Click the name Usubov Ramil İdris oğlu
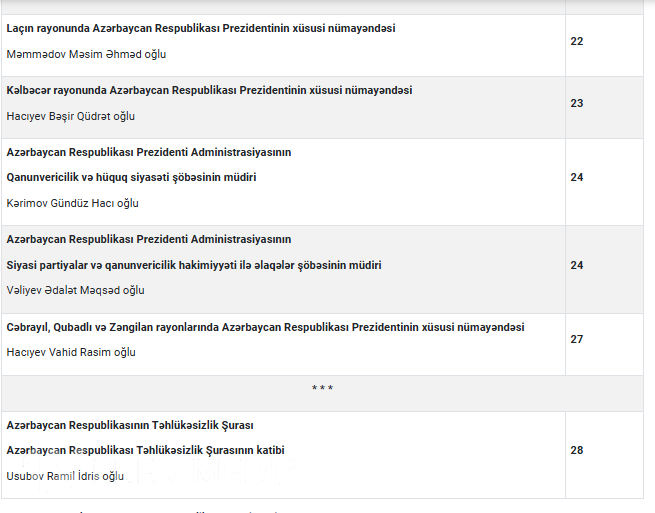 click(x=66, y=476)
